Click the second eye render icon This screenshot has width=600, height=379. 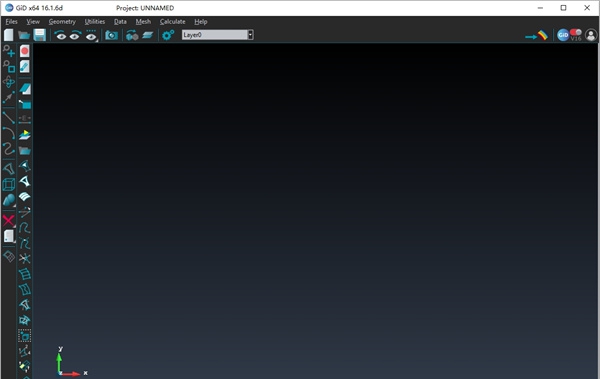75,36
